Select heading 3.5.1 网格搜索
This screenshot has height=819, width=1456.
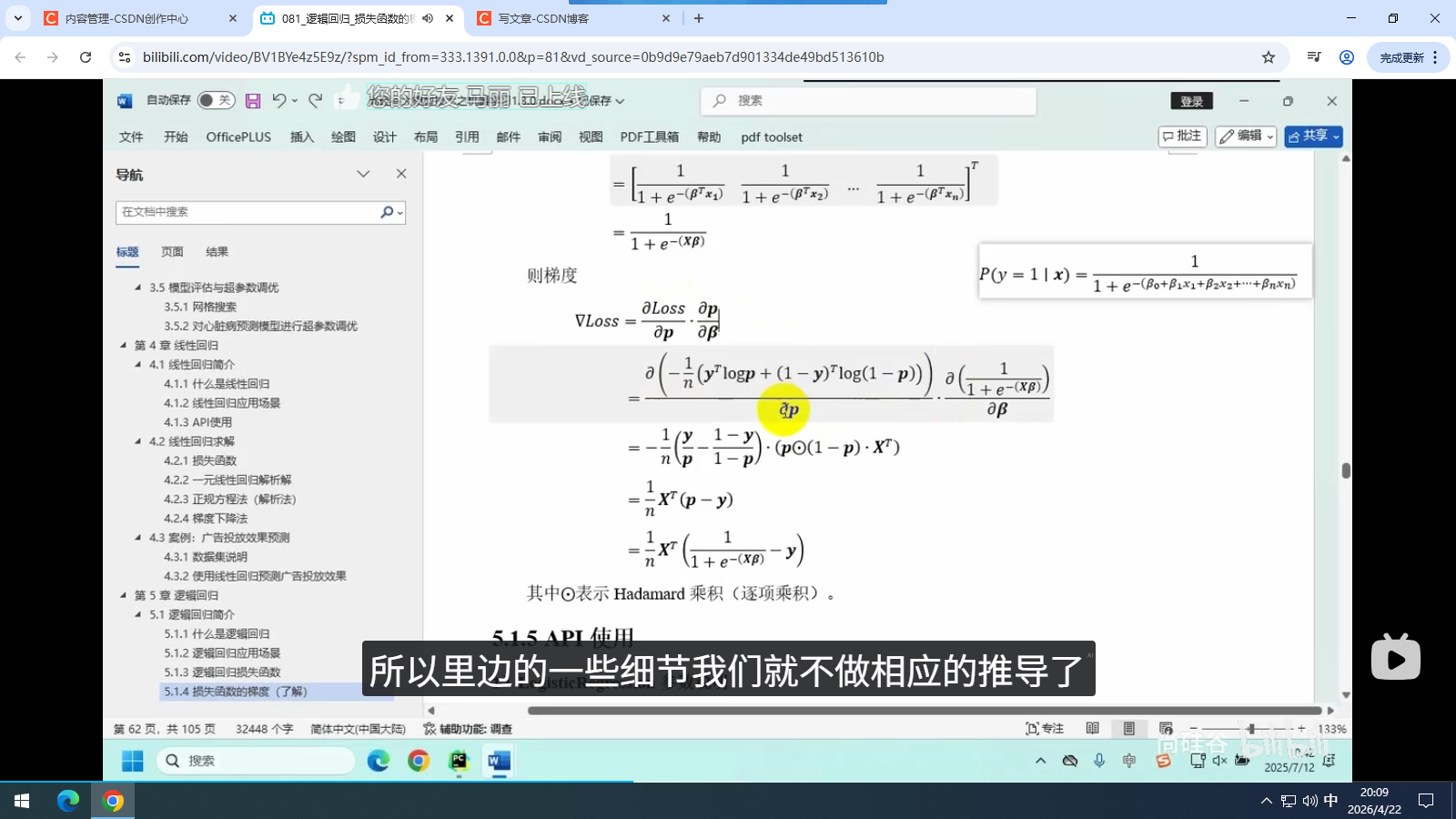click(200, 307)
